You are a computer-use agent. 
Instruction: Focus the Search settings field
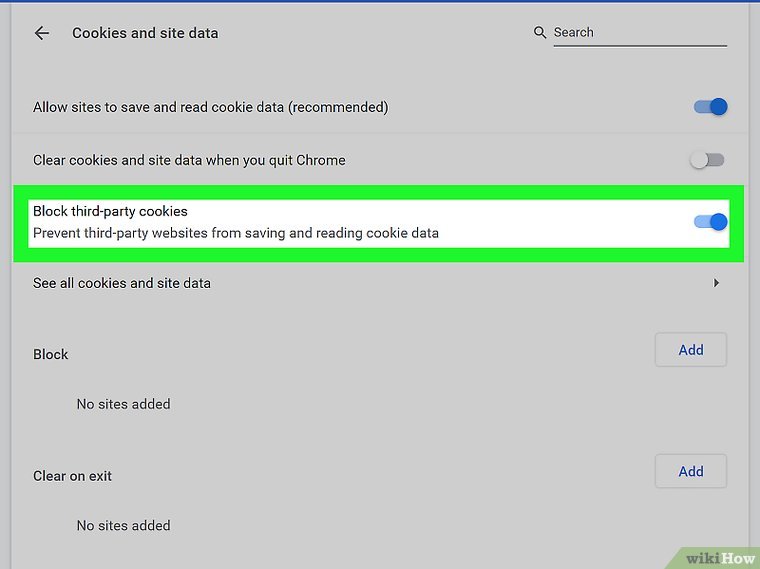coord(638,33)
